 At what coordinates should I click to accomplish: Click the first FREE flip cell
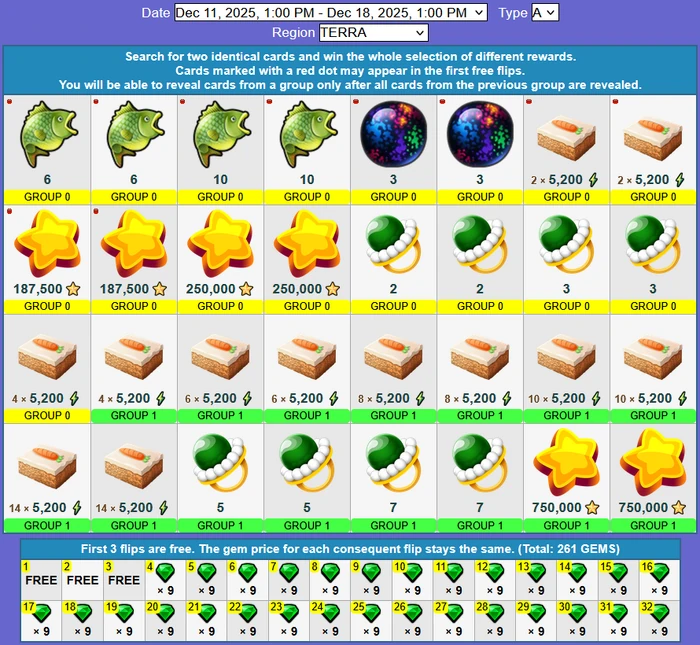coord(41,580)
